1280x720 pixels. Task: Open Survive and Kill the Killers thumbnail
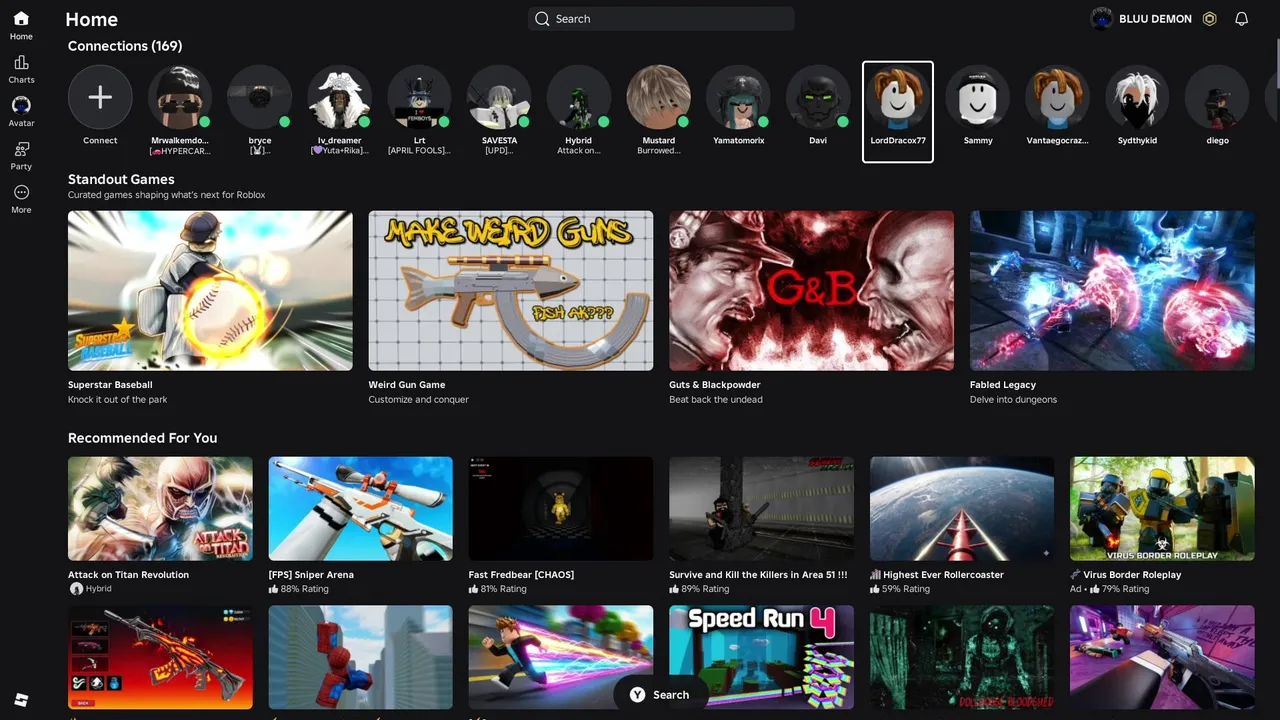[x=762, y=509]
